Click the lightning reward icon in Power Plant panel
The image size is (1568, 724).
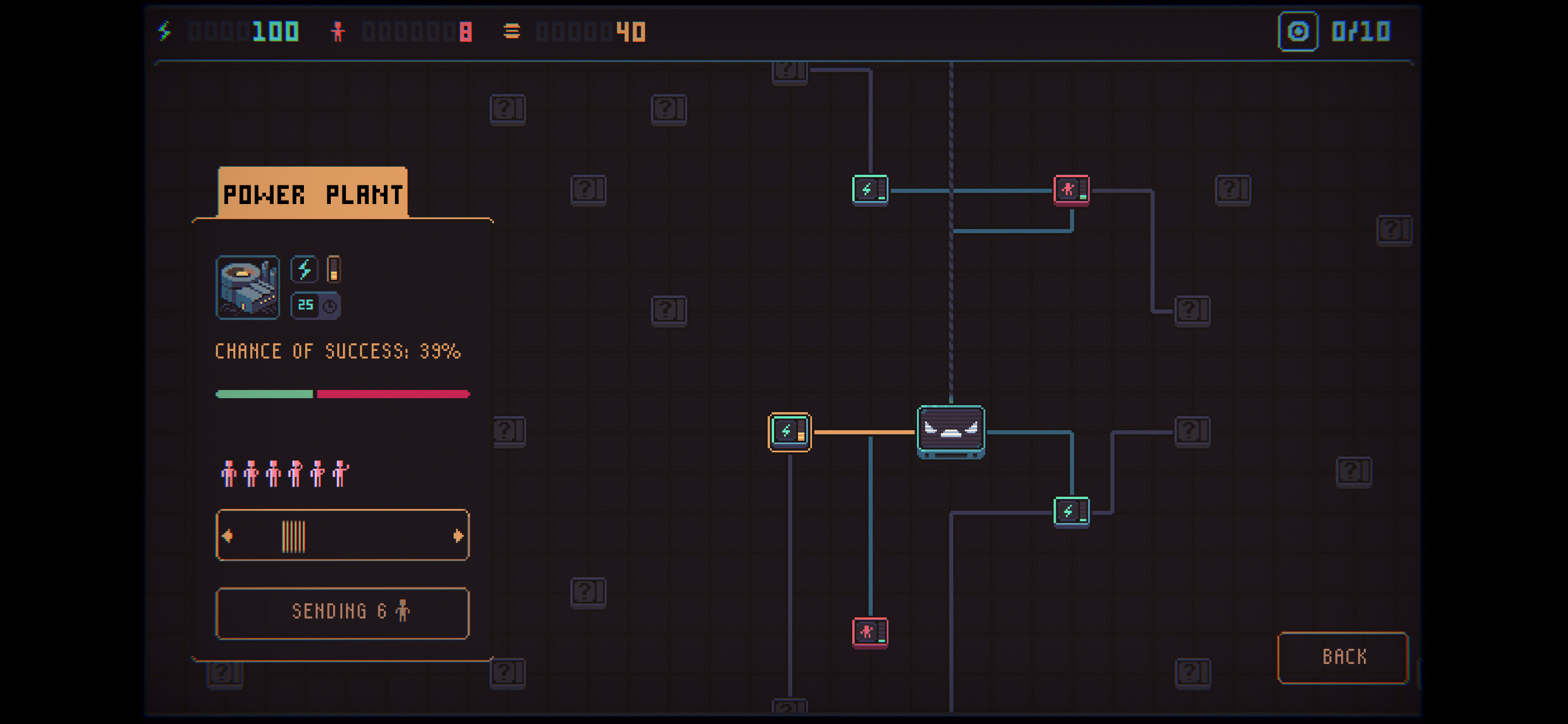point(304,269)
